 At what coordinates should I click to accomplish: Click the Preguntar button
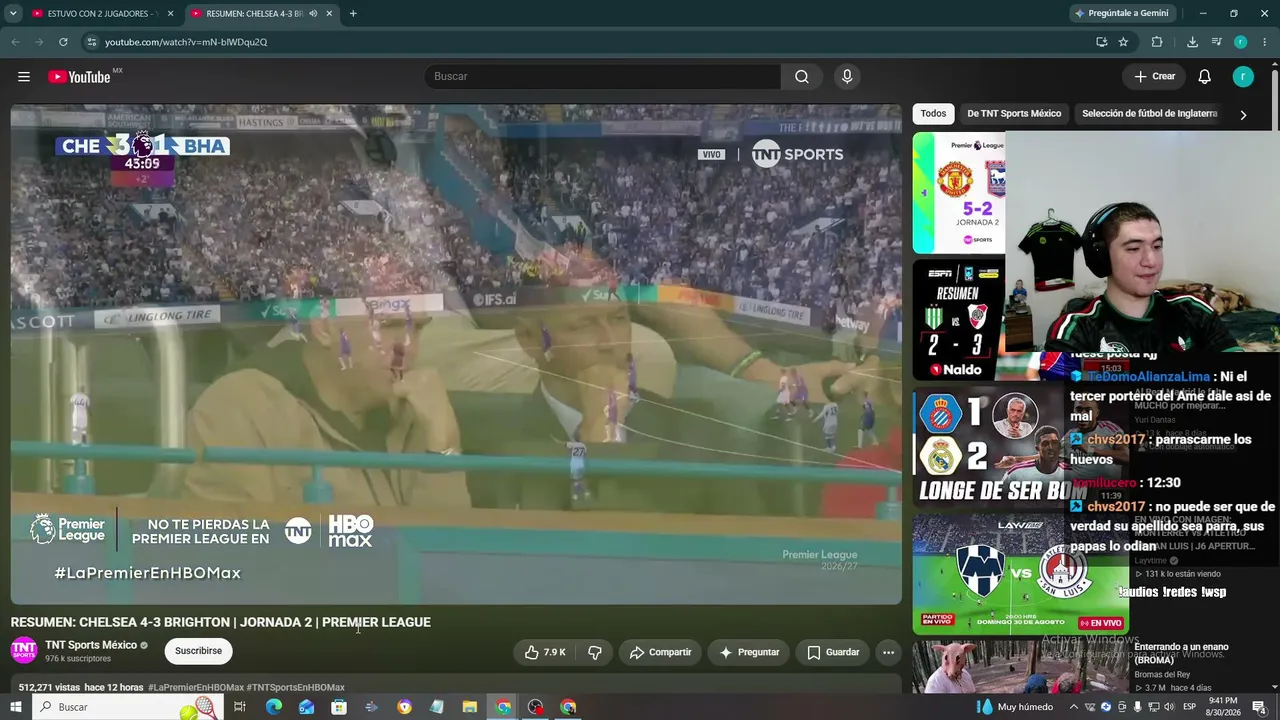(x=749, y=652)
